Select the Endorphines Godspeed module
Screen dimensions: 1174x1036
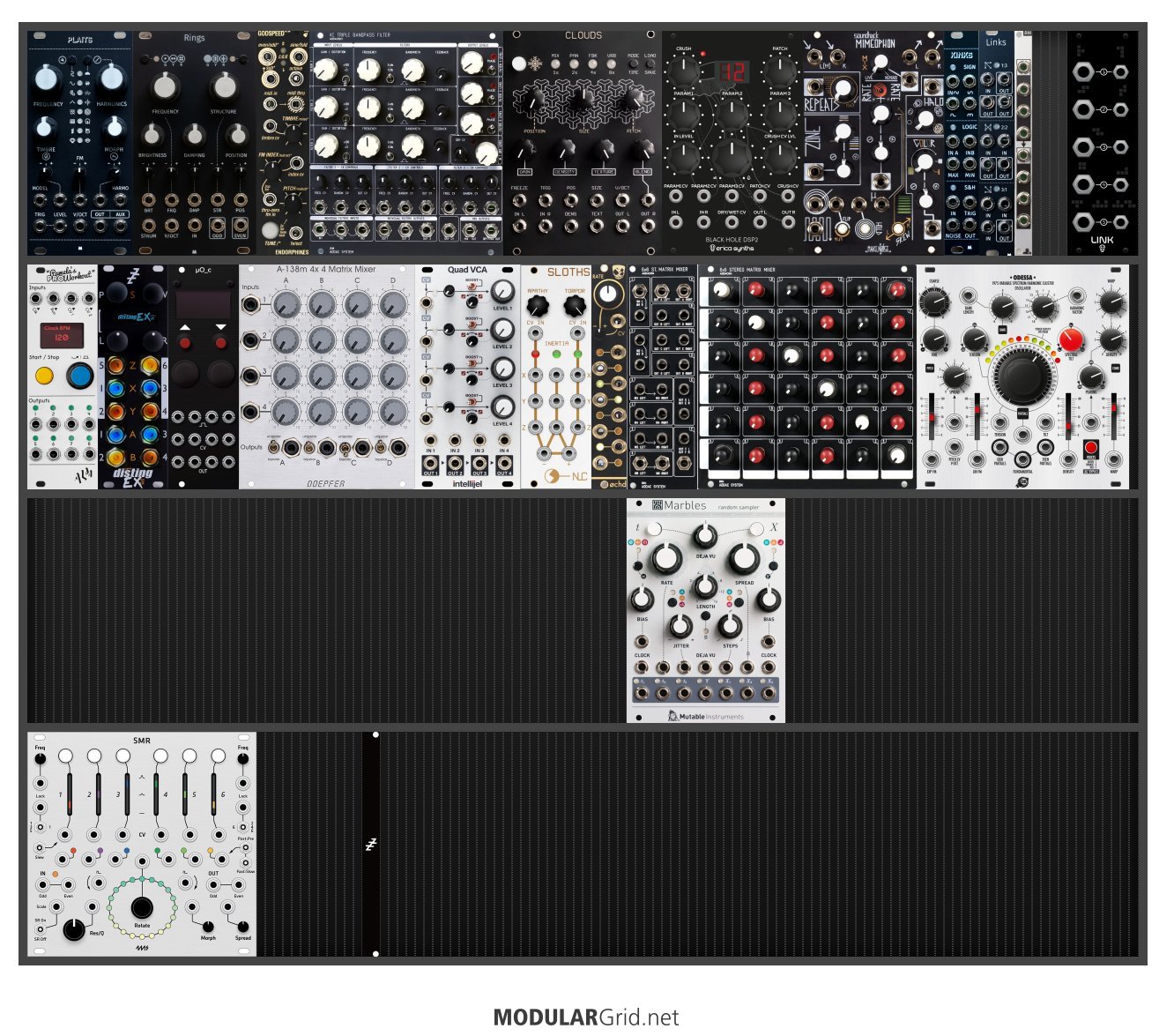click(x=283, y=144)
